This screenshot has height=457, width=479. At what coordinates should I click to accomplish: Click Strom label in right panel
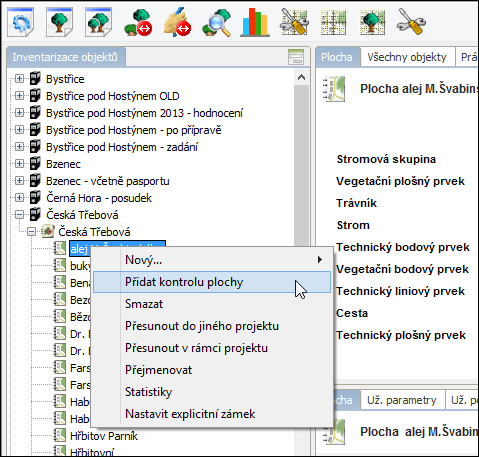(353, 225)
